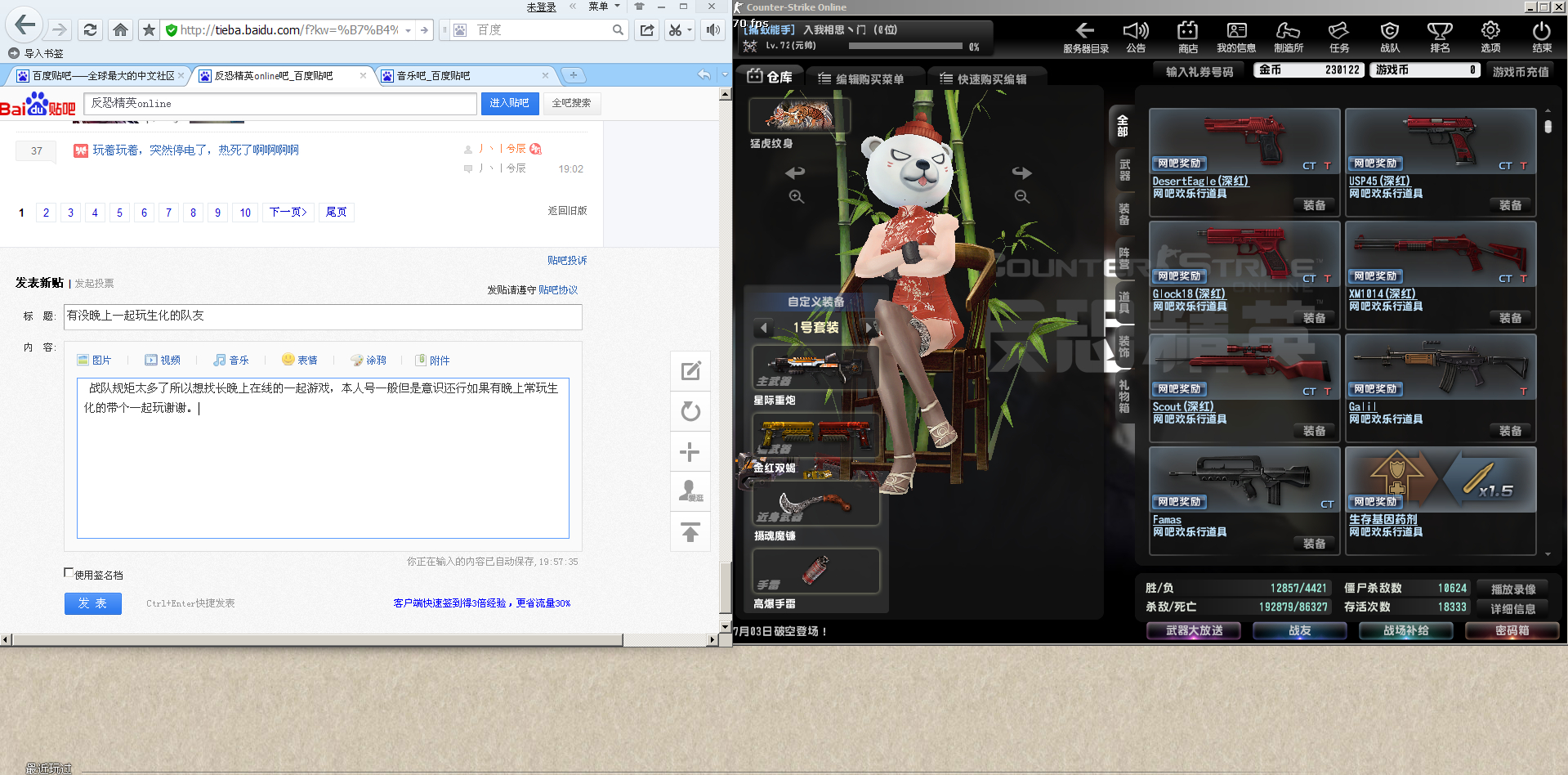The width and height of the screenshot is (1568, 775).
Task: Go to the browser home page
Action: [120, 30]
